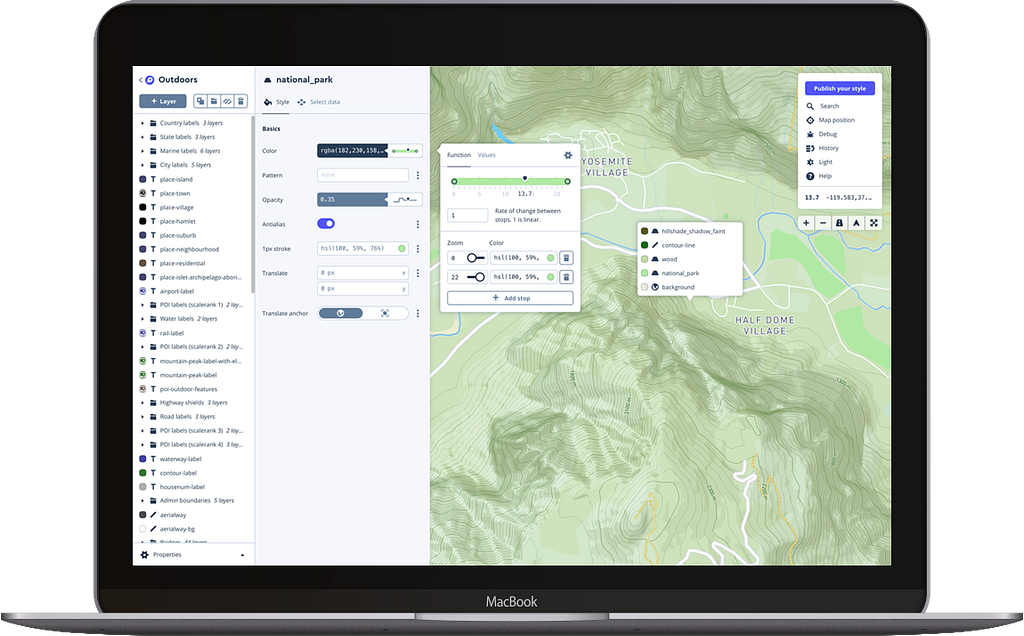Zoom out the map with minus button
This screenshot has width=1024, height=636.
pos(823,223)
